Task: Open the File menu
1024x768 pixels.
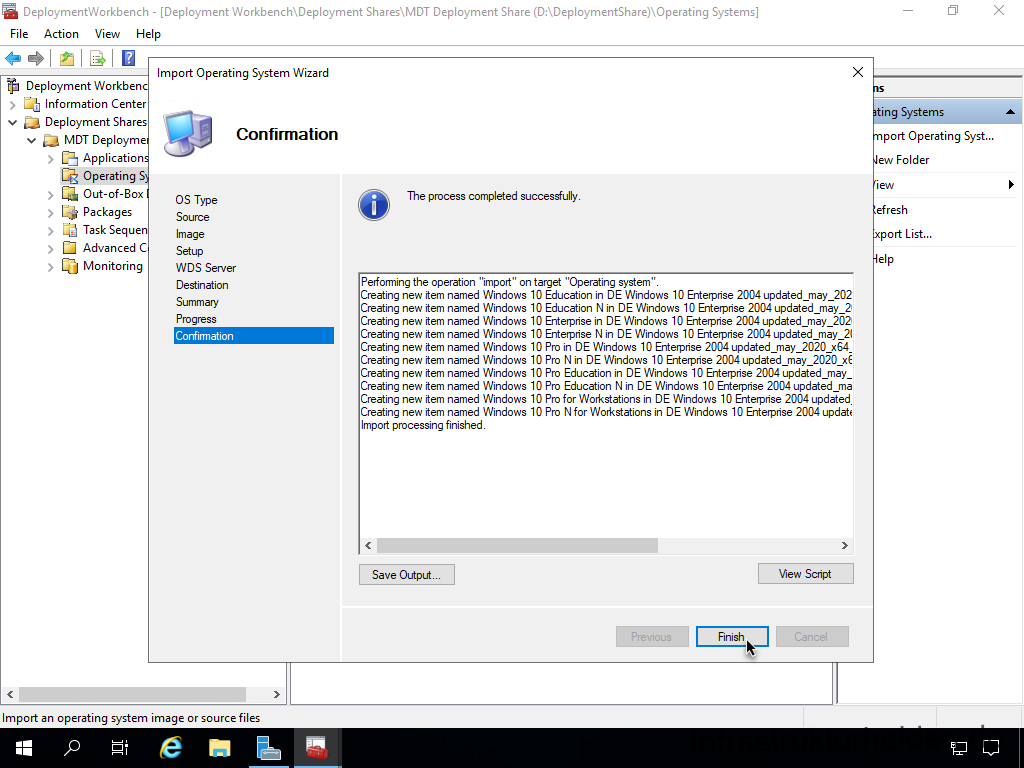Action: pos(19,34)
